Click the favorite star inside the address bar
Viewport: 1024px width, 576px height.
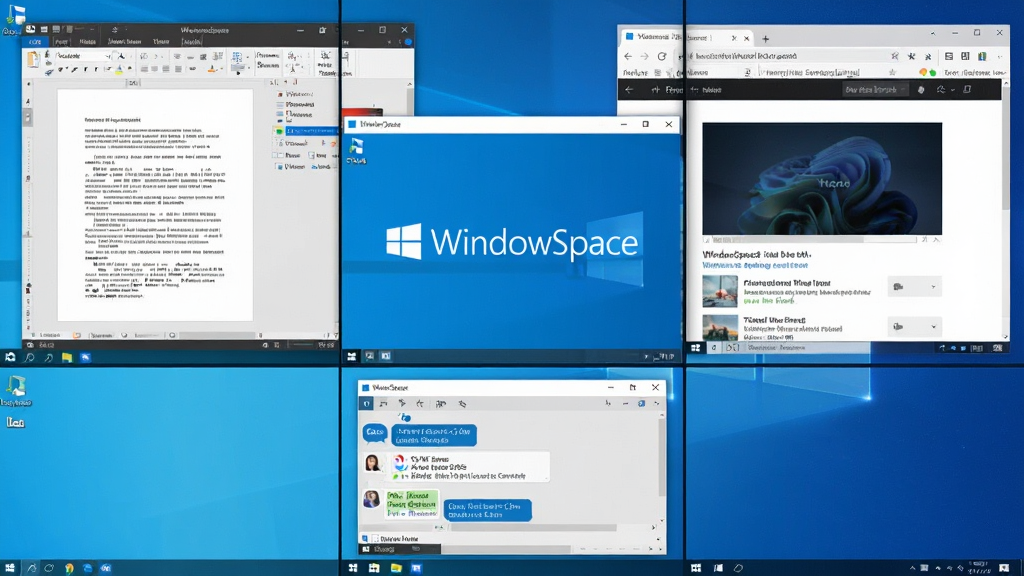[x=895, y=56]
